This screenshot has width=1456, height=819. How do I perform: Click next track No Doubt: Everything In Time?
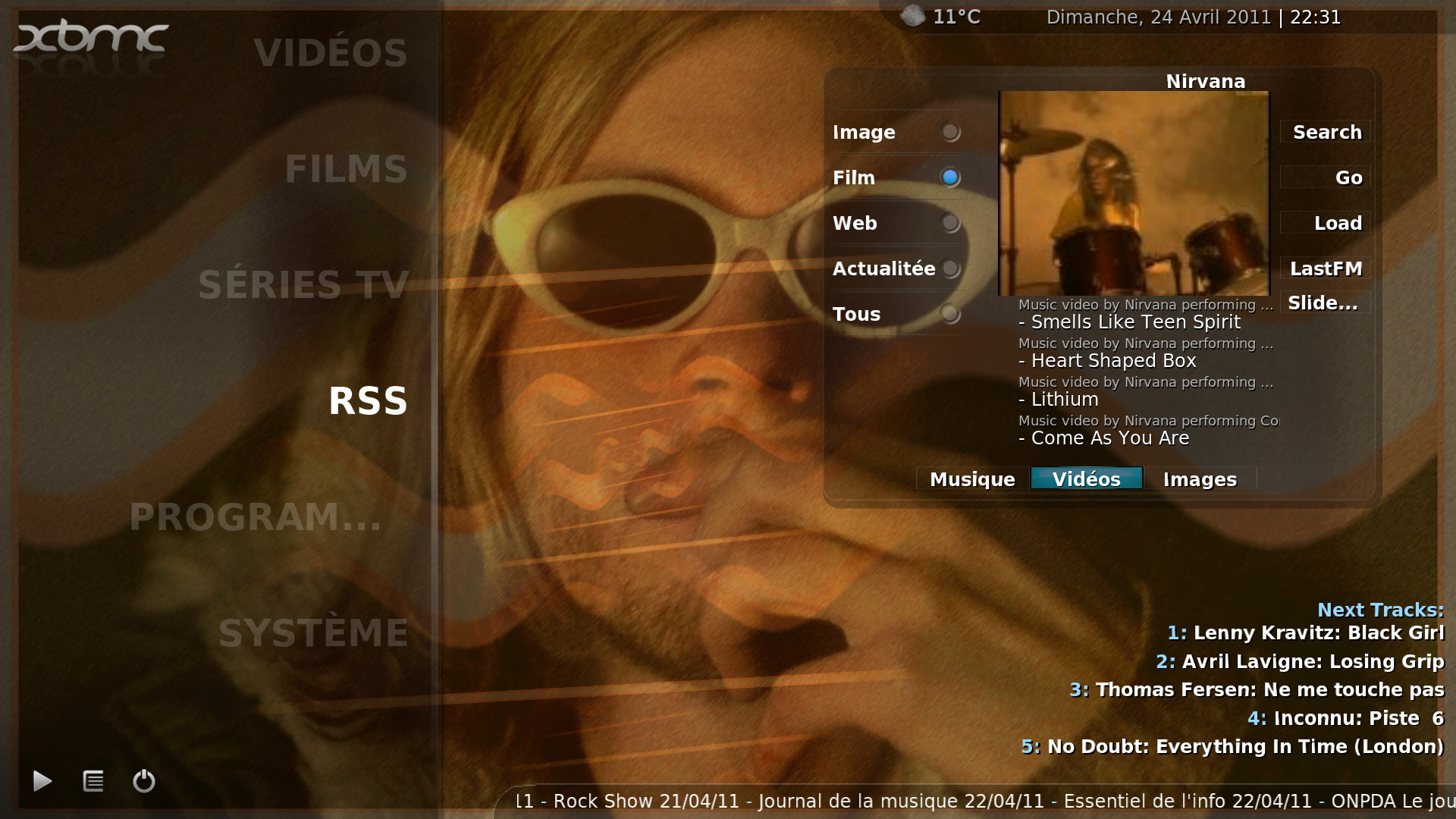1233,747
